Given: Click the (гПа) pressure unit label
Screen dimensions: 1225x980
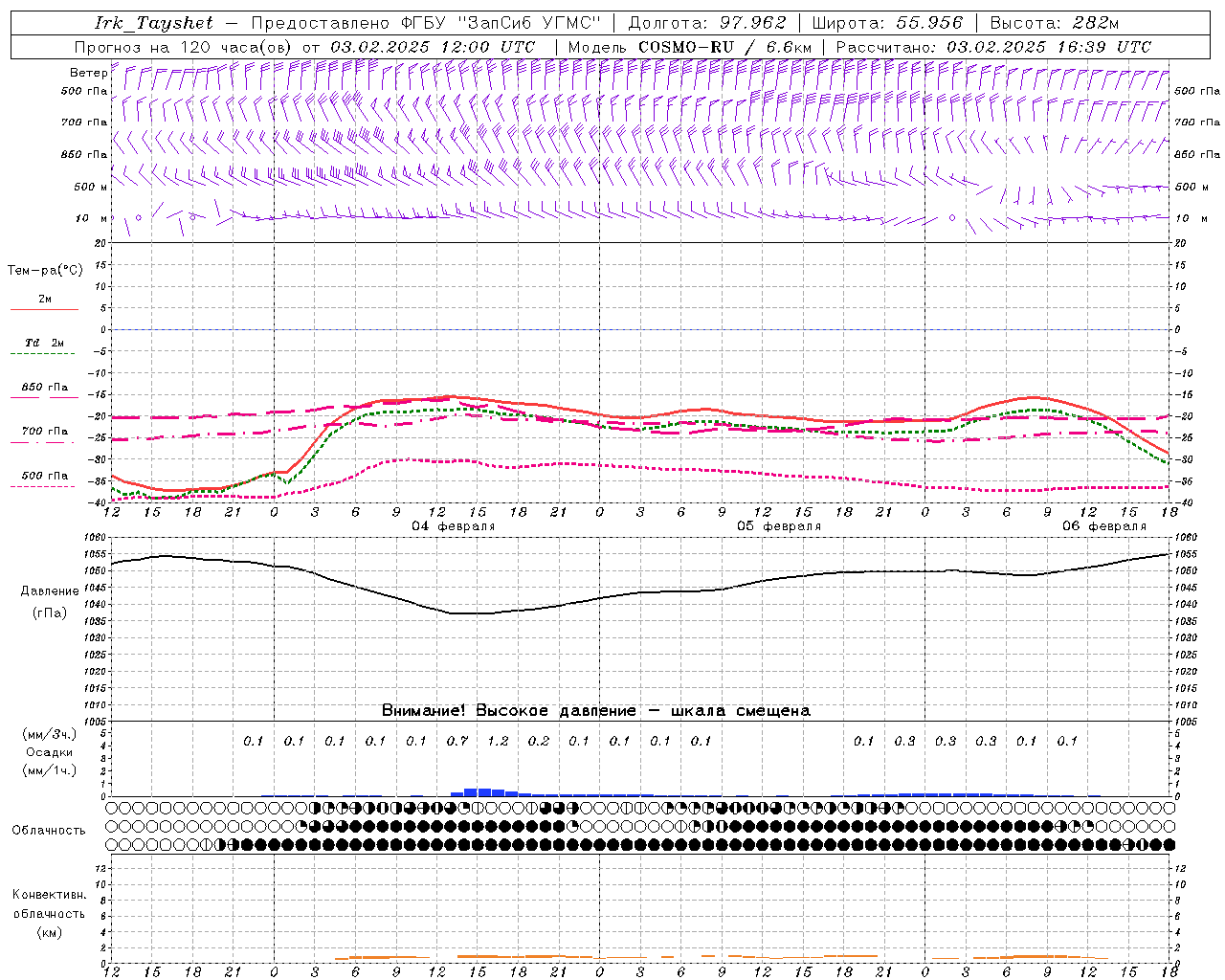Looking at the screenshot, I should [50, 612].
